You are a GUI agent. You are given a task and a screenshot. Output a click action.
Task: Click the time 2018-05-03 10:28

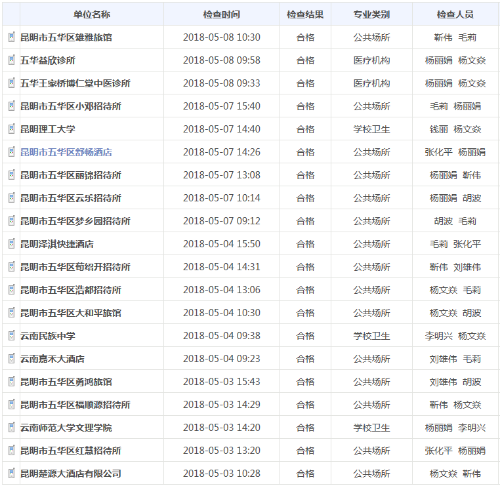(222, 474)
